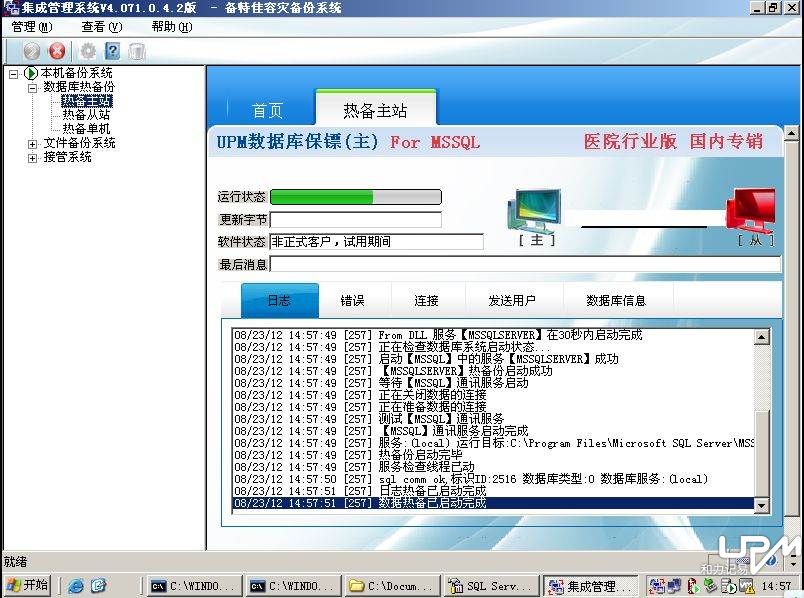
Task: Switch to the C:\Docum... folder taskbar button
Action: [392, 586]
